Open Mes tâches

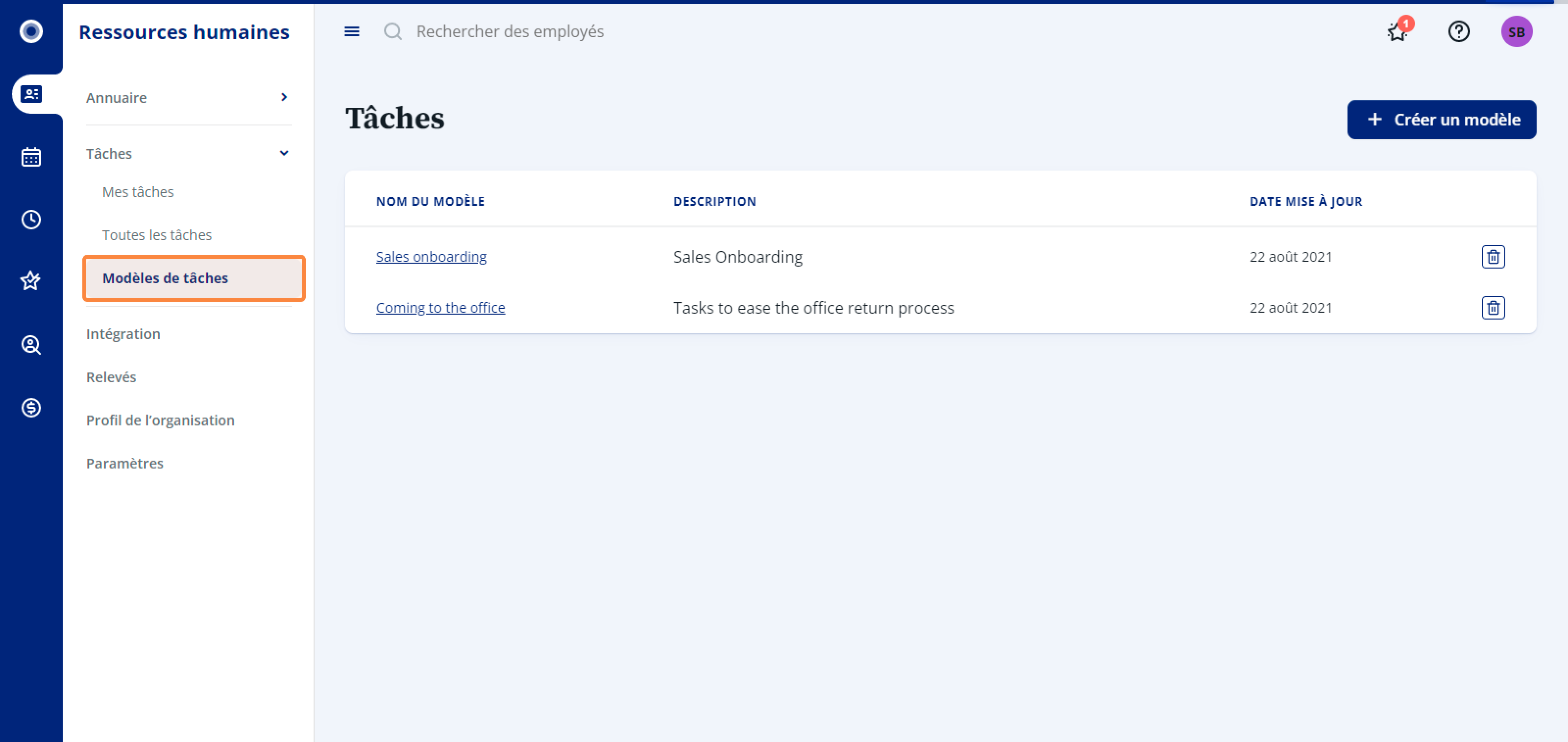point(138,192)
